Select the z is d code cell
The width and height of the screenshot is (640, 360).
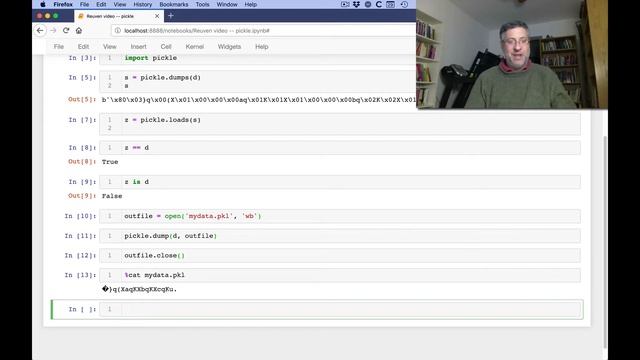pos(340,182)
